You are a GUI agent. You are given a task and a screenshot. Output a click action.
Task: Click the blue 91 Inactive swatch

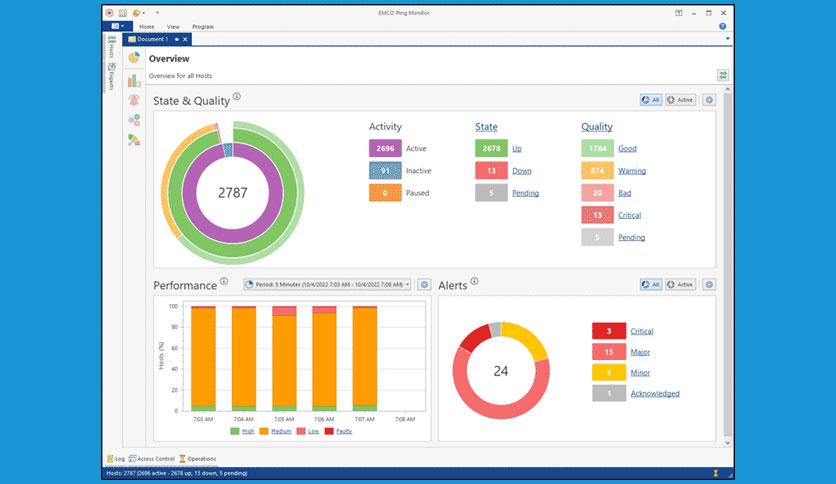click(385, 171)
